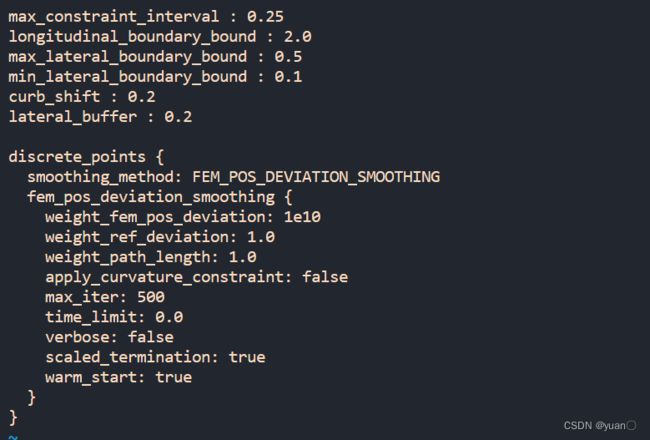Select the max_lateral_boundary_bound line
The width and height of the screenshot is (650, 440).
(155, 56)
